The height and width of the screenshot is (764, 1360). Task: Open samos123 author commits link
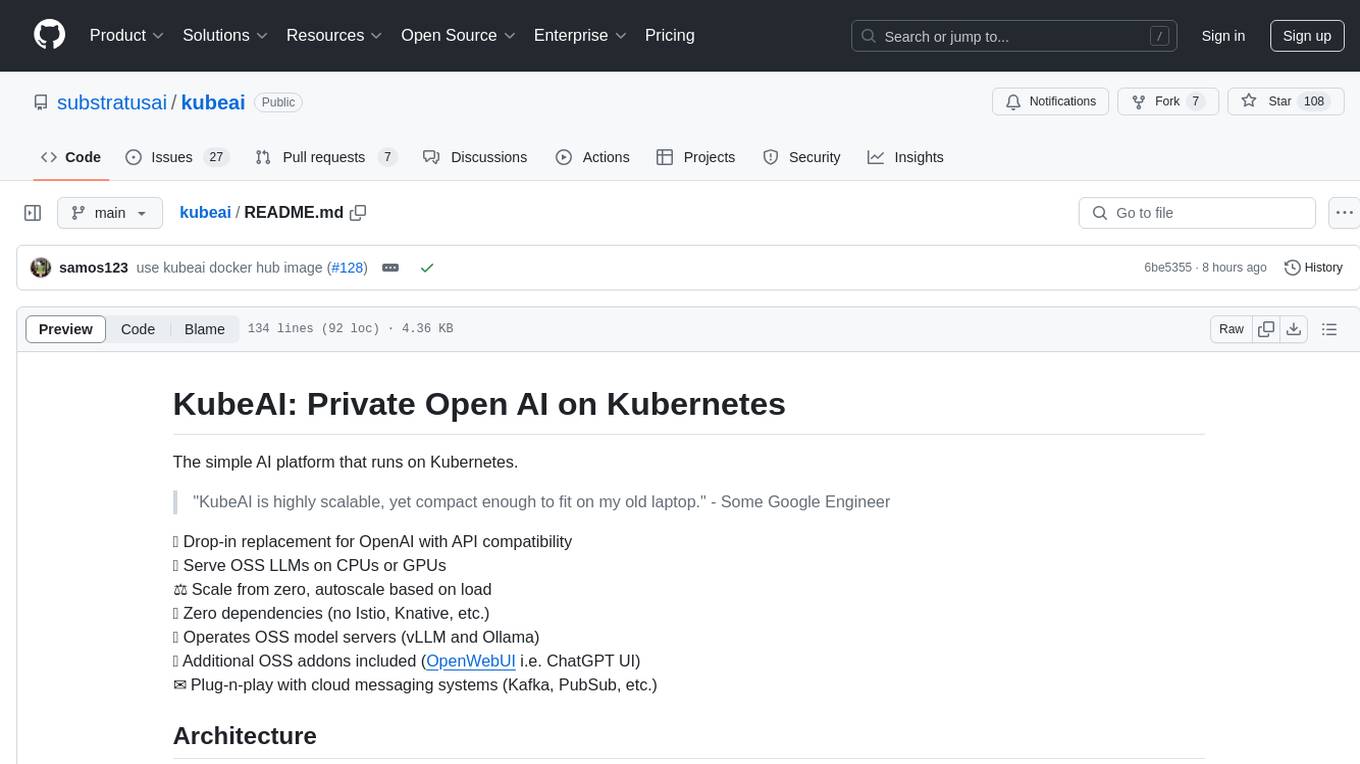(x=94, y=268)
